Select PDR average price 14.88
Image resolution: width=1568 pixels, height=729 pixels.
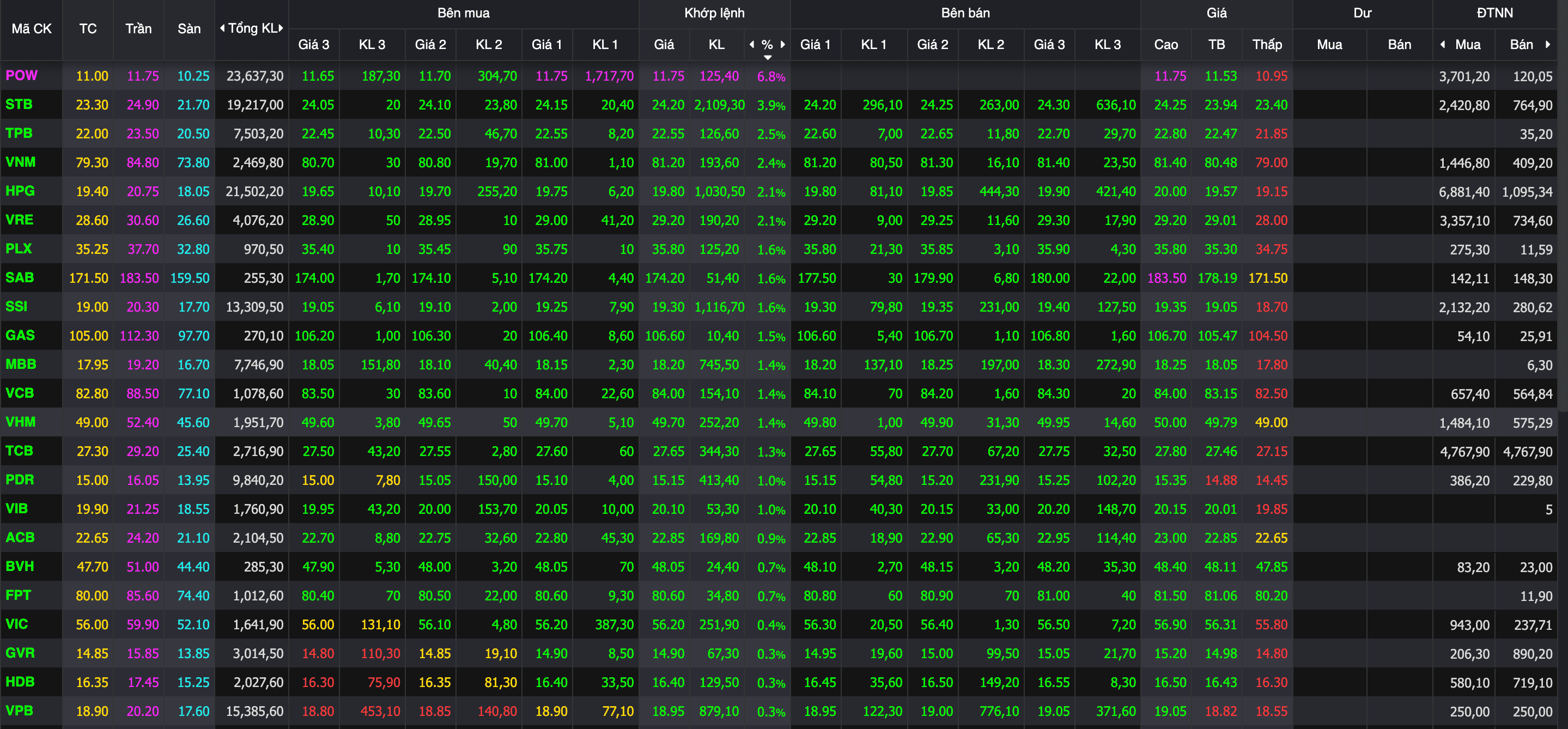pos(1220,480)
